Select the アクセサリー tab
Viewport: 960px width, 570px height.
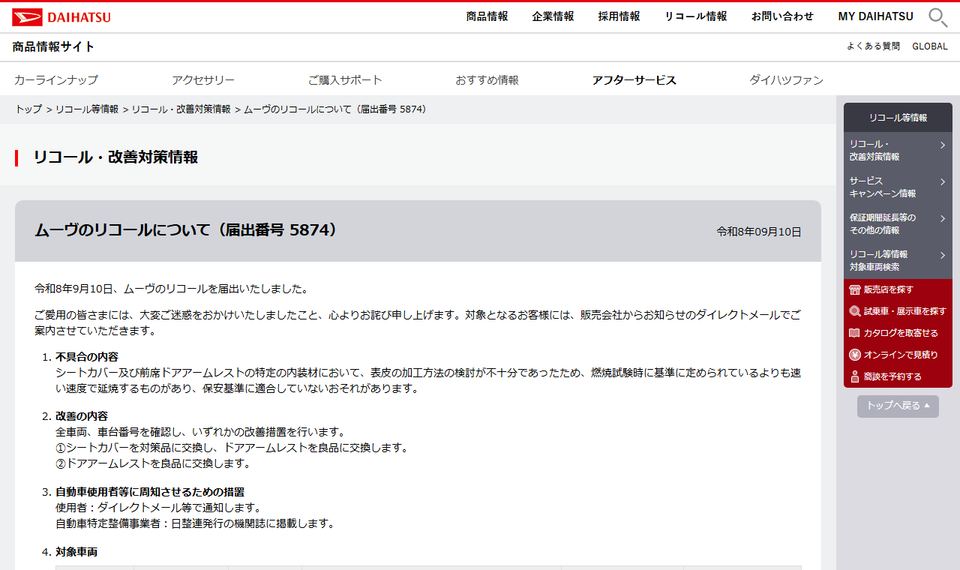(x=203, y=80)
